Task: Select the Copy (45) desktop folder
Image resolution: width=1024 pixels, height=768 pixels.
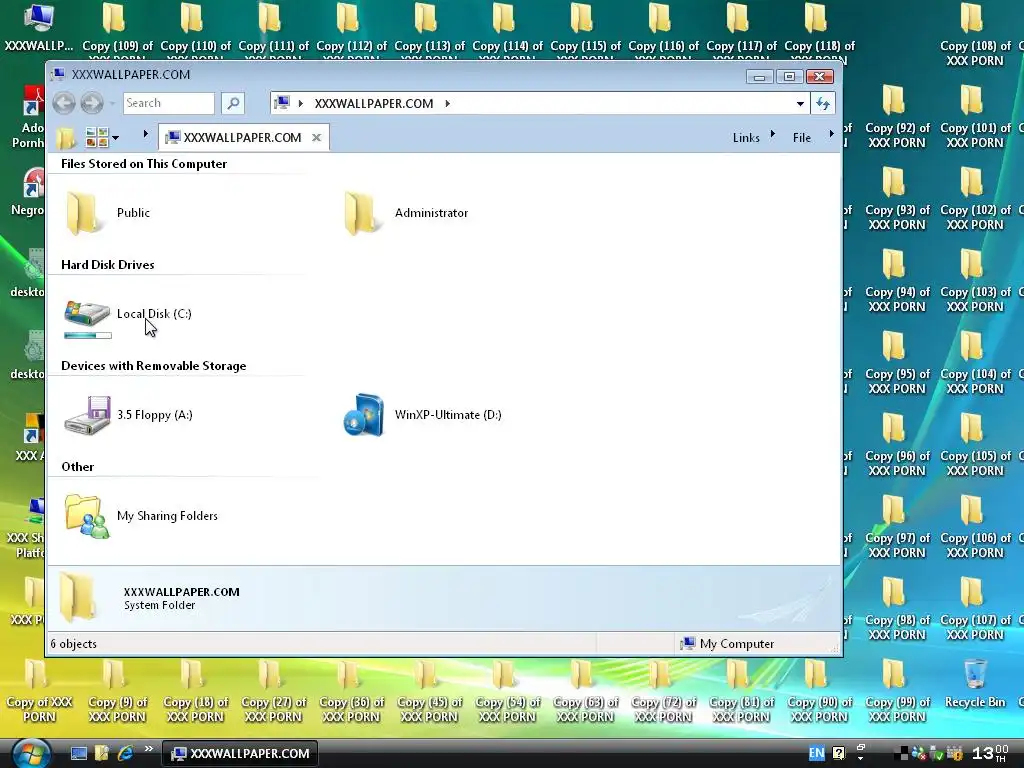Action: point(429,692)
